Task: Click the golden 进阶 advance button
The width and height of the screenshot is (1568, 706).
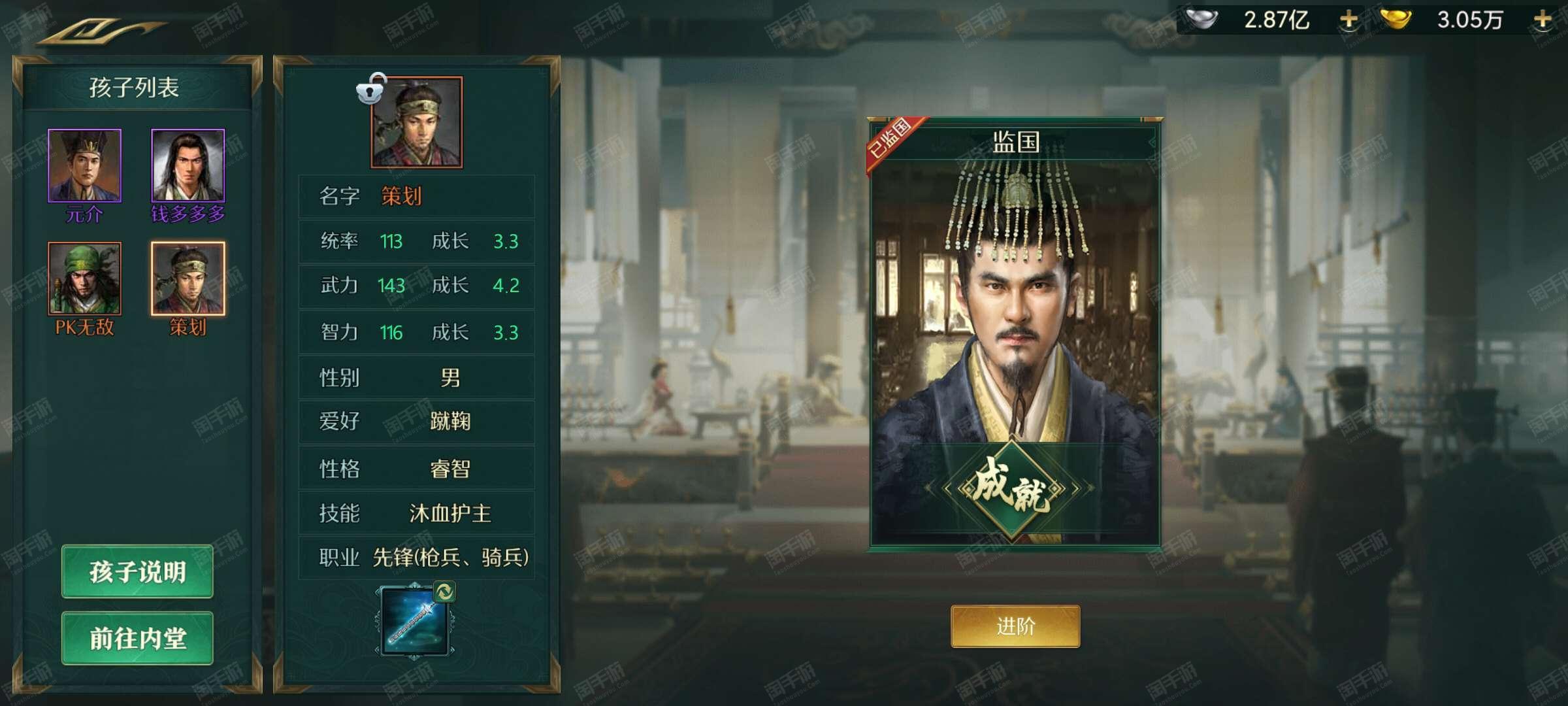Action: [1015, 626]
